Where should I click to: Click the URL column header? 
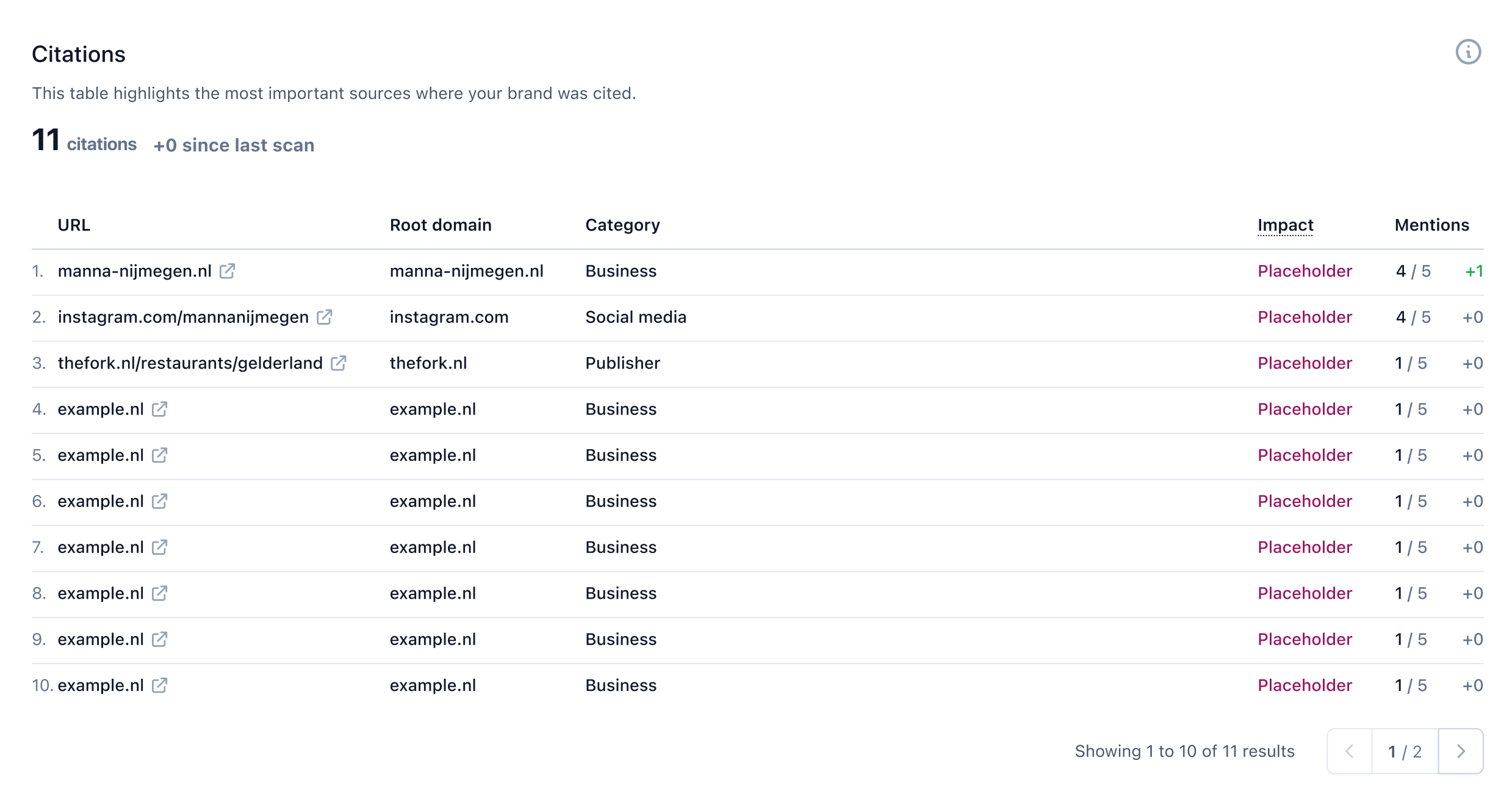(74, 225)
